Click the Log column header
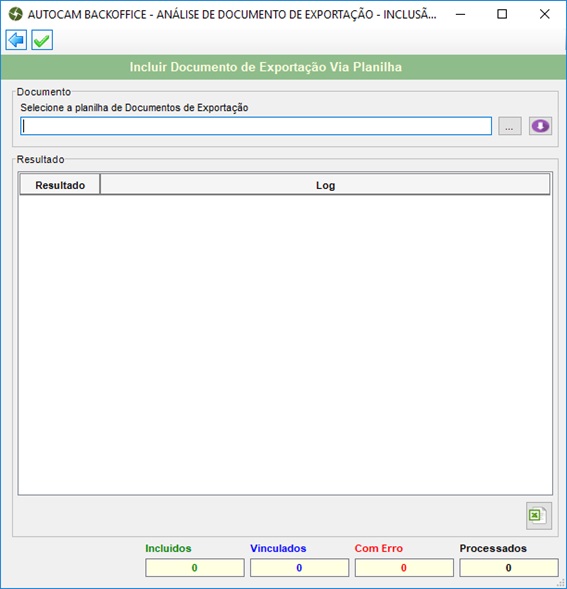567x589 pixels. (x=325, y=185)
